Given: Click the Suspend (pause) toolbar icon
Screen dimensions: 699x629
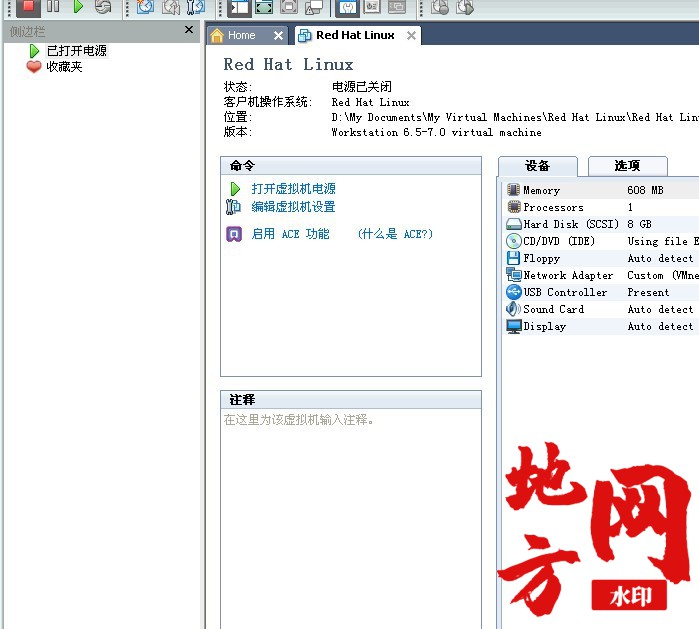Looking at the screenshot, I should click(x=53, y=6).
